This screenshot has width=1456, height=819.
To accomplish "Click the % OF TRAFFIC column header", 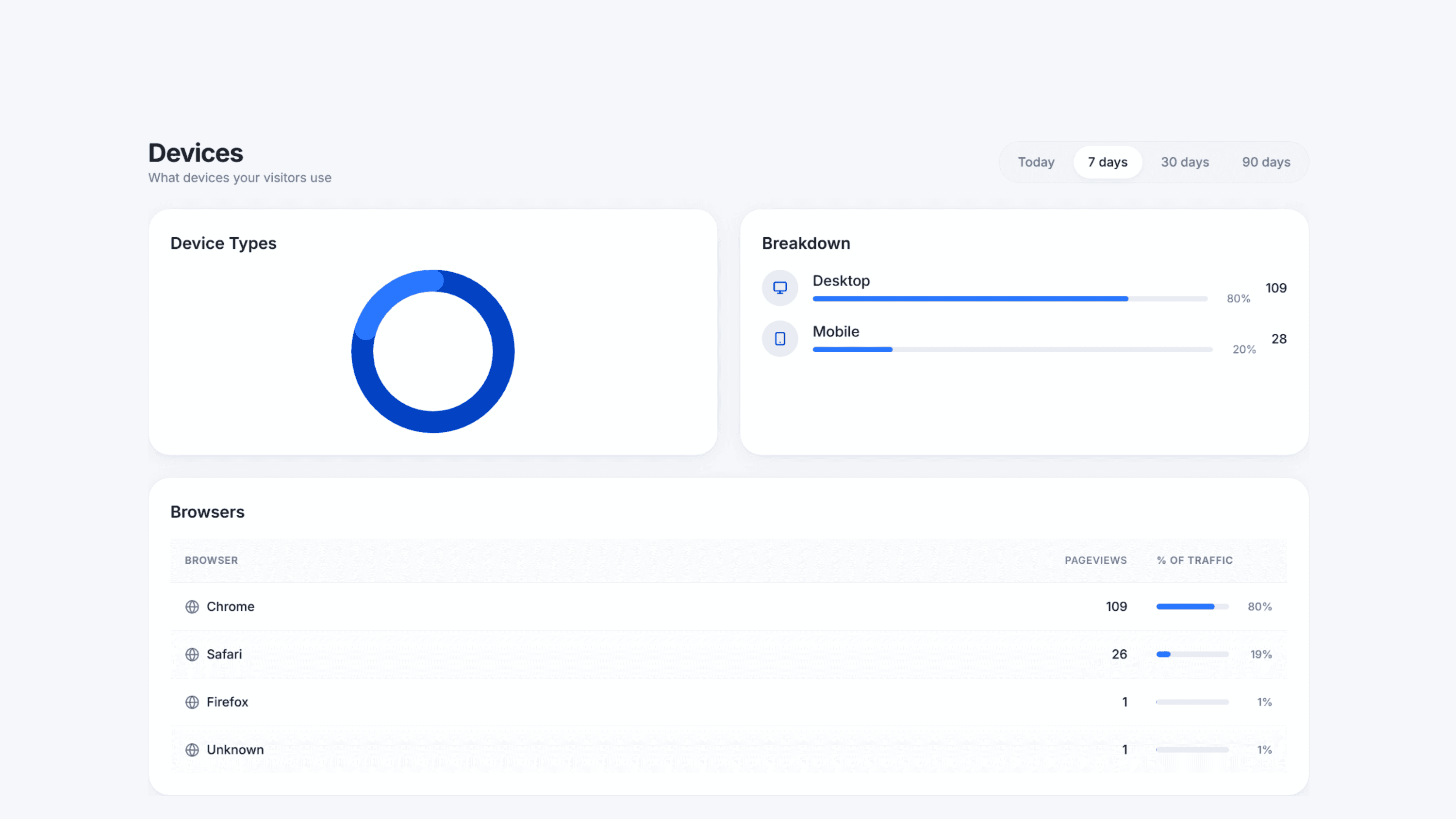I will [x=1194, y=560].
